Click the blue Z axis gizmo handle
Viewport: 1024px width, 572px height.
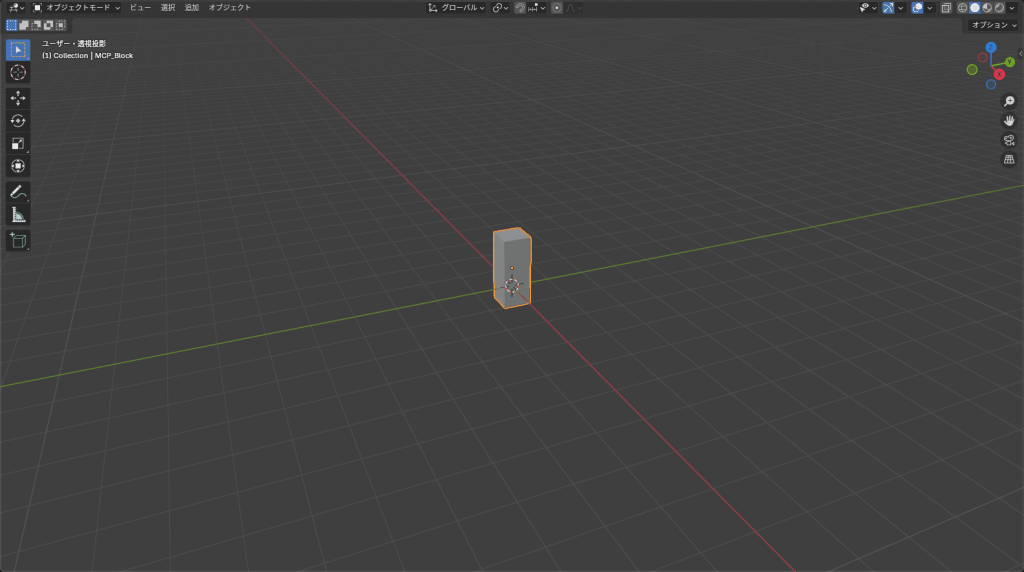point(991,48)
